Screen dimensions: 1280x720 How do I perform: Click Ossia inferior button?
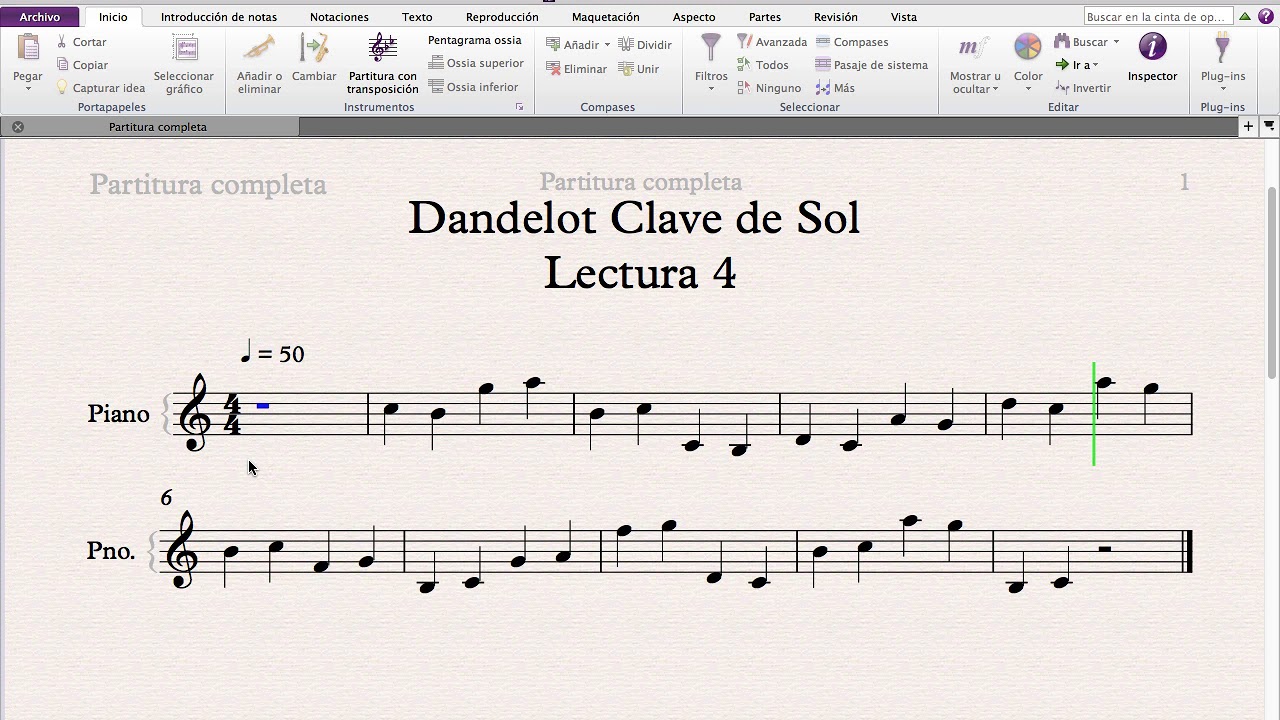click(474, 87)
